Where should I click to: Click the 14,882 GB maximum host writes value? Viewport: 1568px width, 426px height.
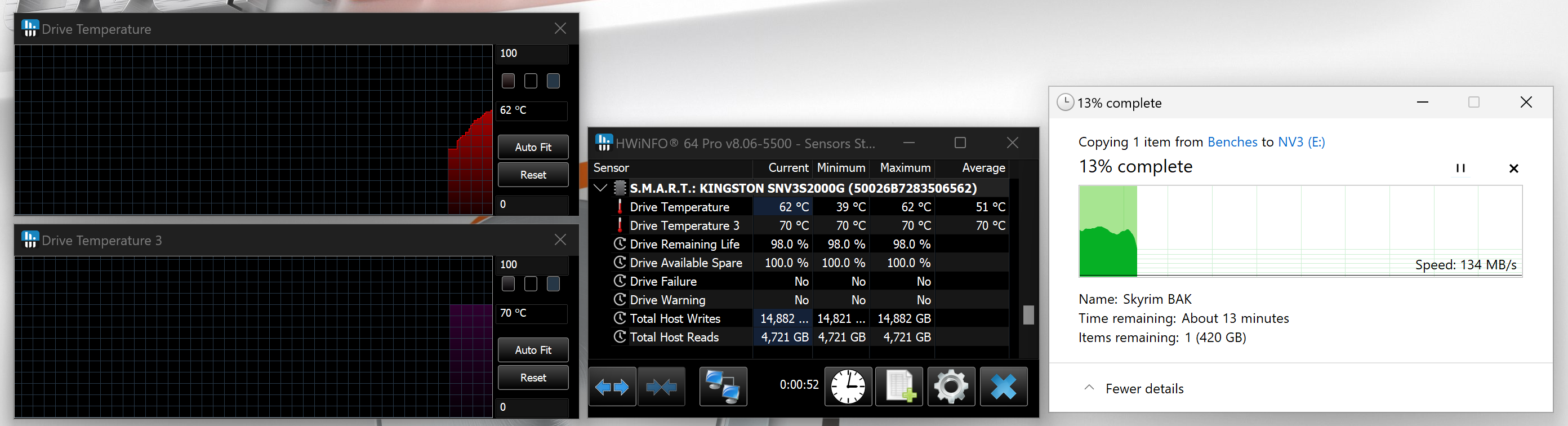pos(904,318)
